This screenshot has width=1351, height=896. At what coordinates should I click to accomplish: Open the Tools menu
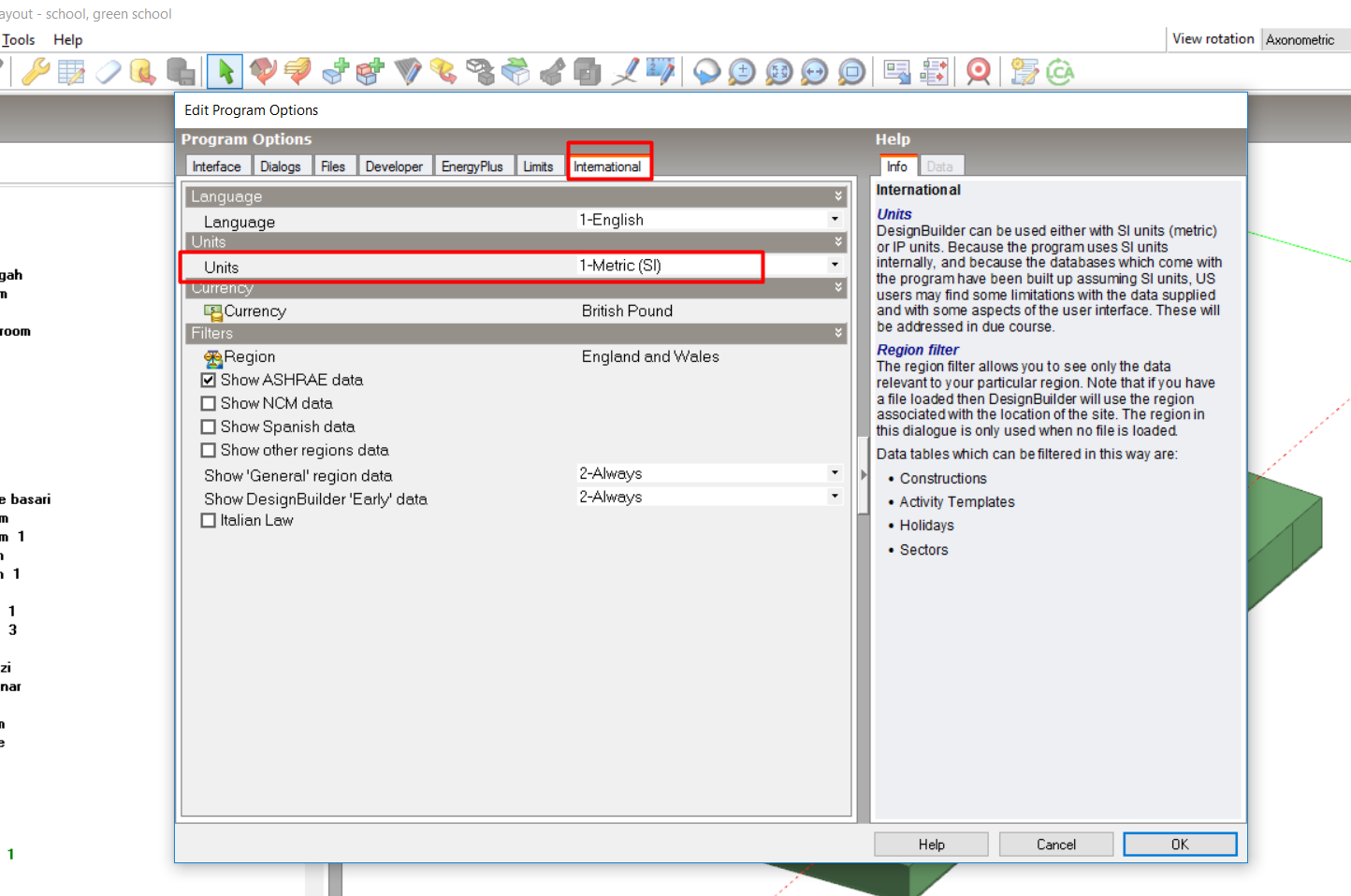19,40
